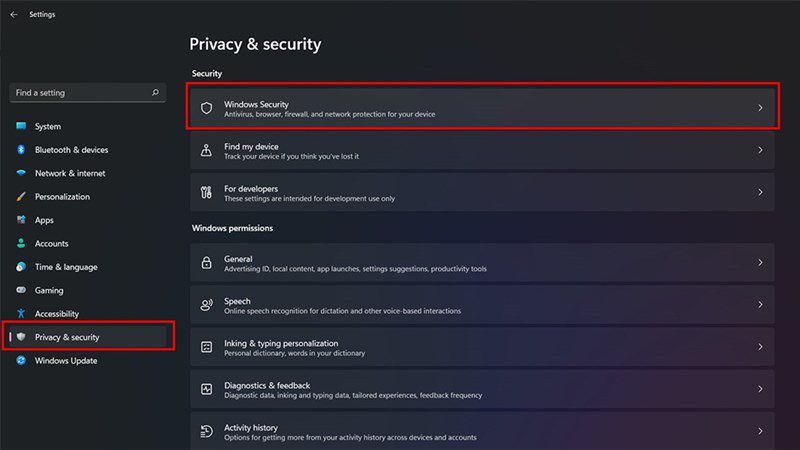Open Activity history settings
800x450 pixels.
tap(482, 432)
